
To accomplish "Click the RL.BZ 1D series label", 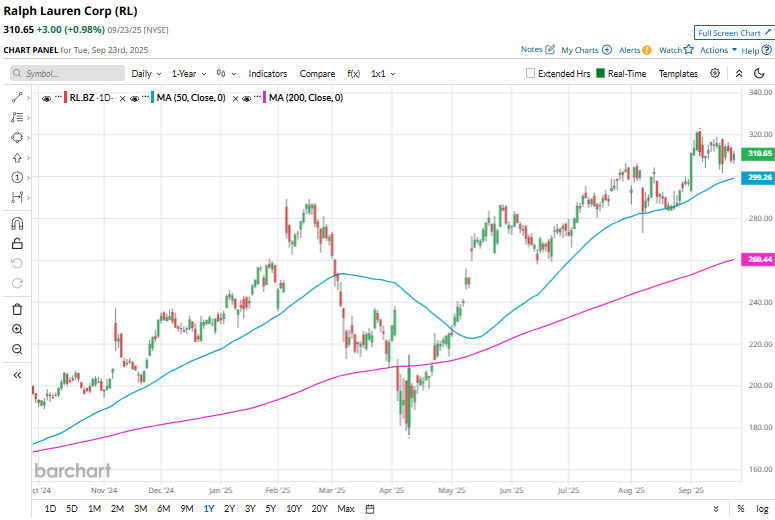I will coord(91,98).
